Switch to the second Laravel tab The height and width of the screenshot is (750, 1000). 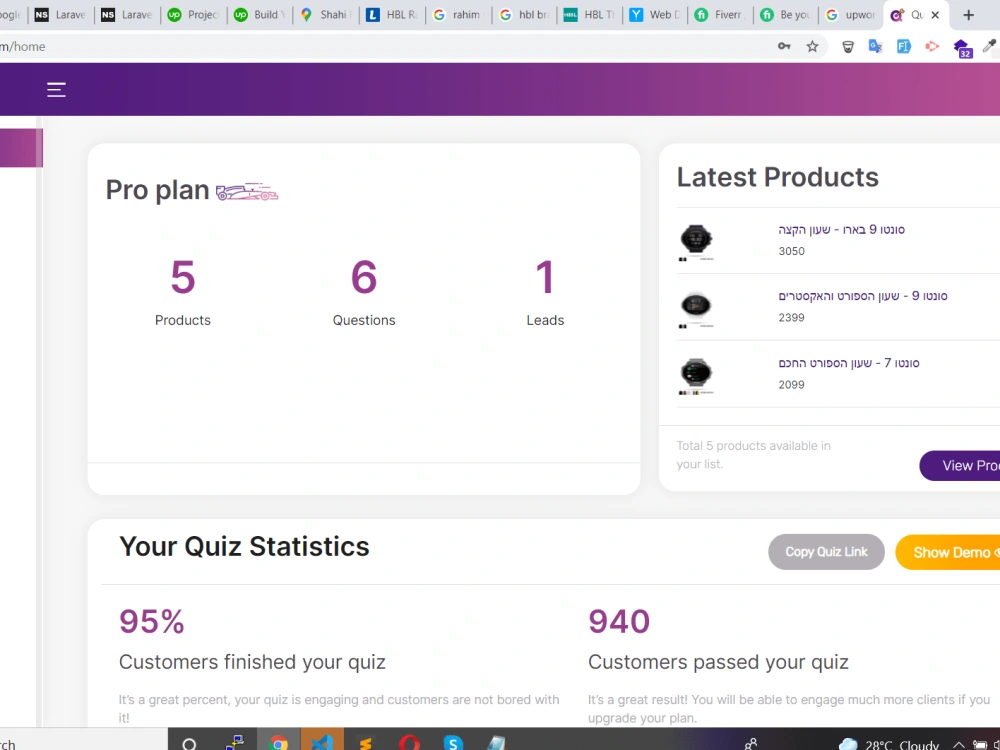pos(127,15)
